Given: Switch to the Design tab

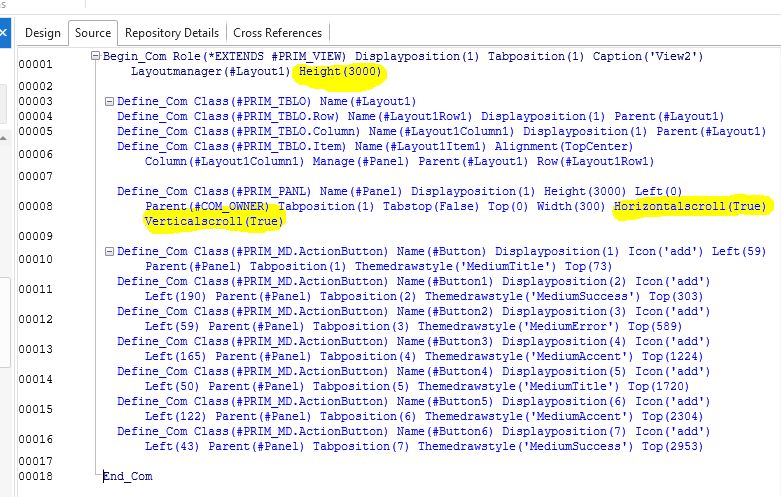Looking at the screenshot, I should pos(43,33).
